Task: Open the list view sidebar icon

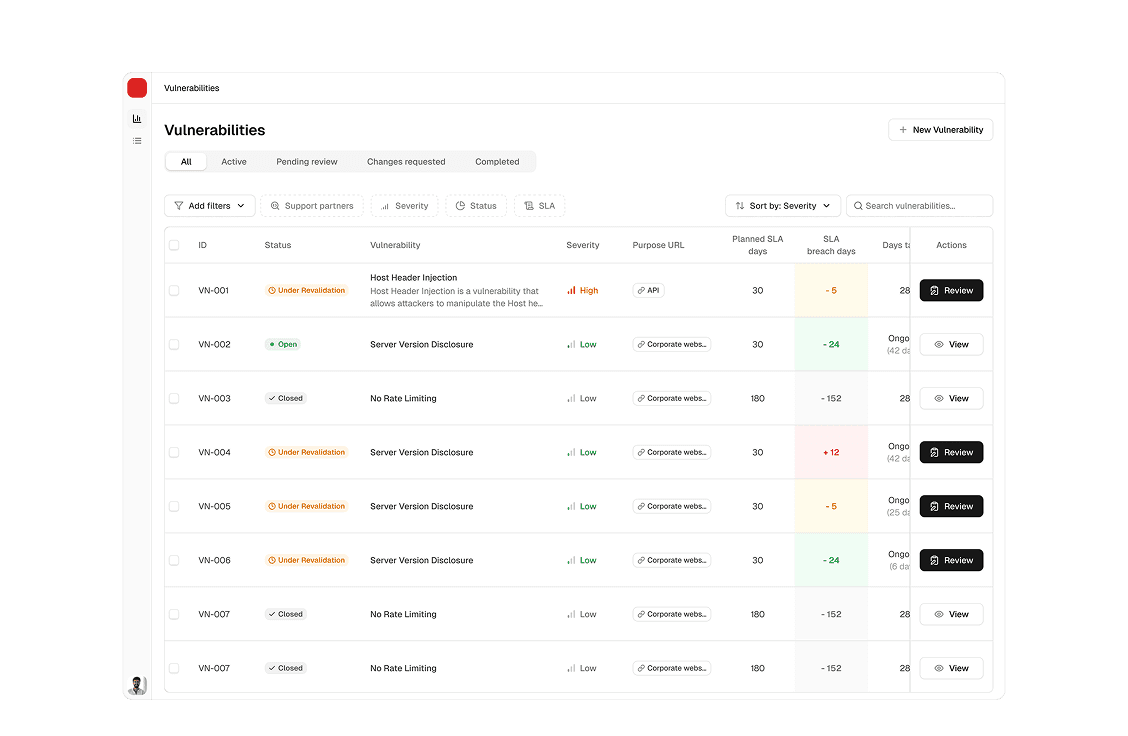Action: coord(137,141)
